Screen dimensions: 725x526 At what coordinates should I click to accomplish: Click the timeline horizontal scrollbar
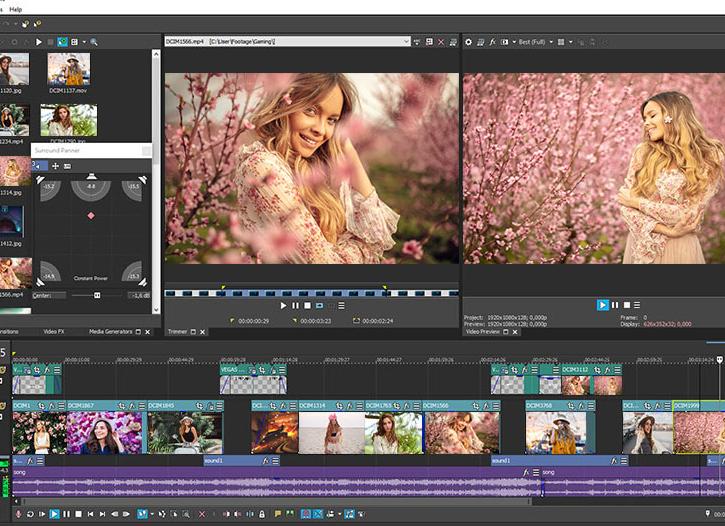(x=276, y=501)
